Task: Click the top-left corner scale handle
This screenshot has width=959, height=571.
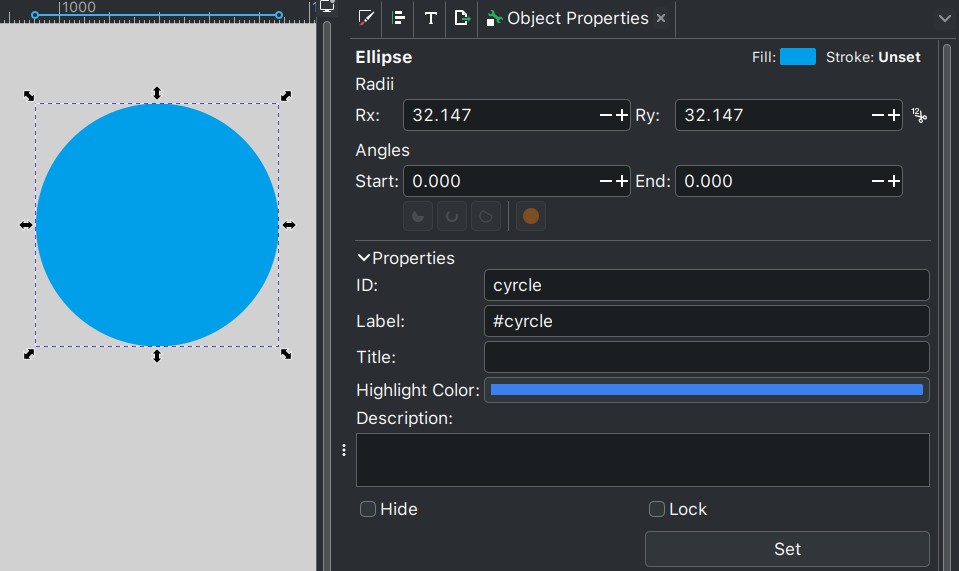Action: (x=29, y=96)
